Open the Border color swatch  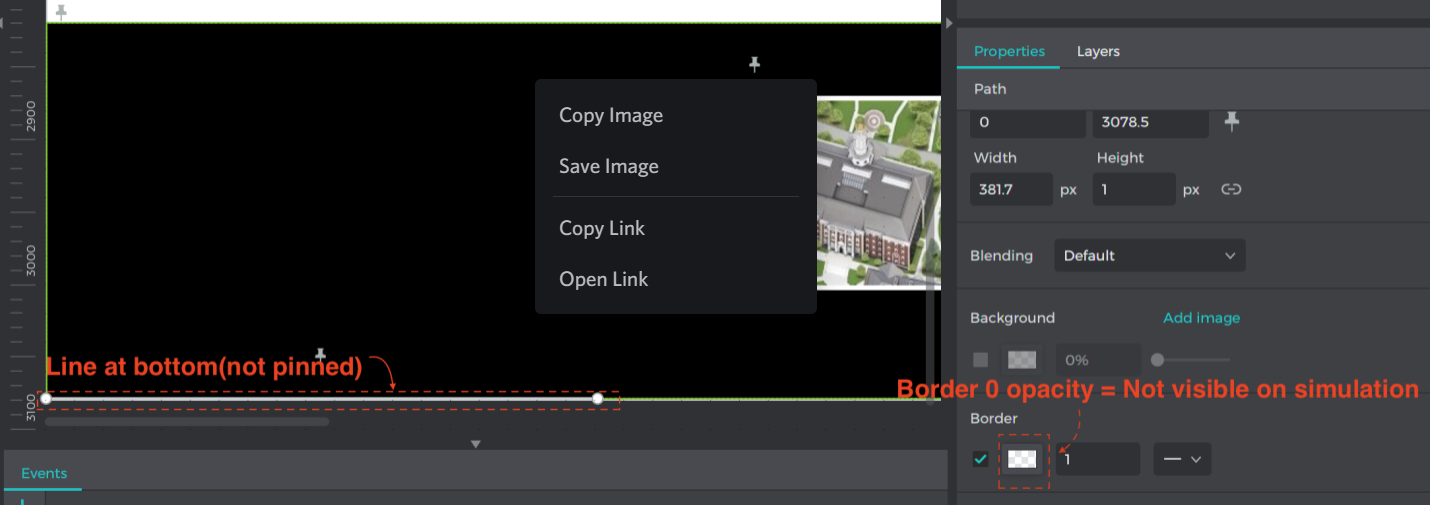(1022, 459)
